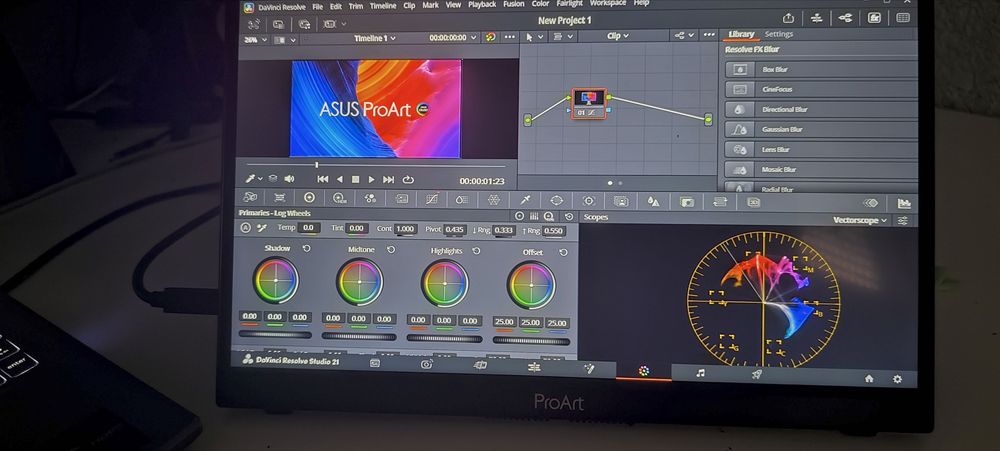Screen dimensions: 1000x451
Task: Open Project Settings gear icon
Action: (898, 379)
